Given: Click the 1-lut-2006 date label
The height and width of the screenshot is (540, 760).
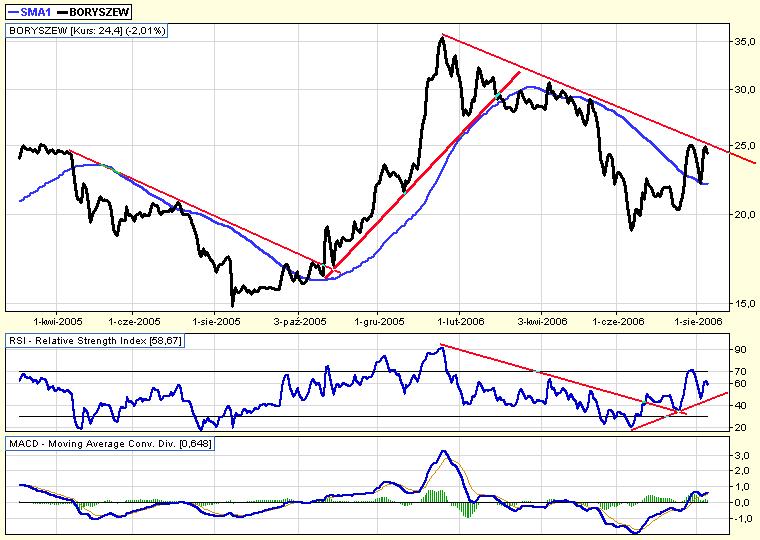Looking at the screenshot, I should click(460, 321).
